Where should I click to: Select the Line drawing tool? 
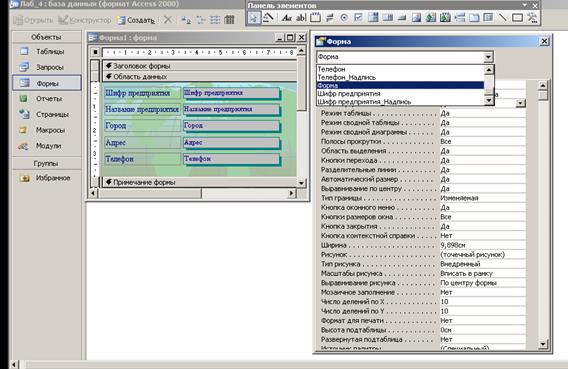coord(503,18)
